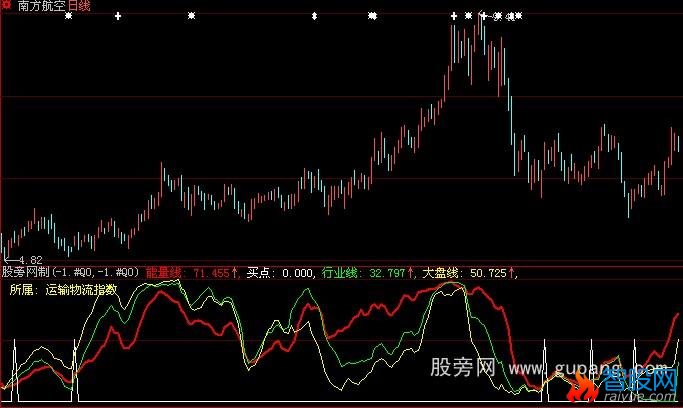Screen dimensions: 683x408
Task: Click the double-star info marker above the chart
Action: [x=372, y=16]
